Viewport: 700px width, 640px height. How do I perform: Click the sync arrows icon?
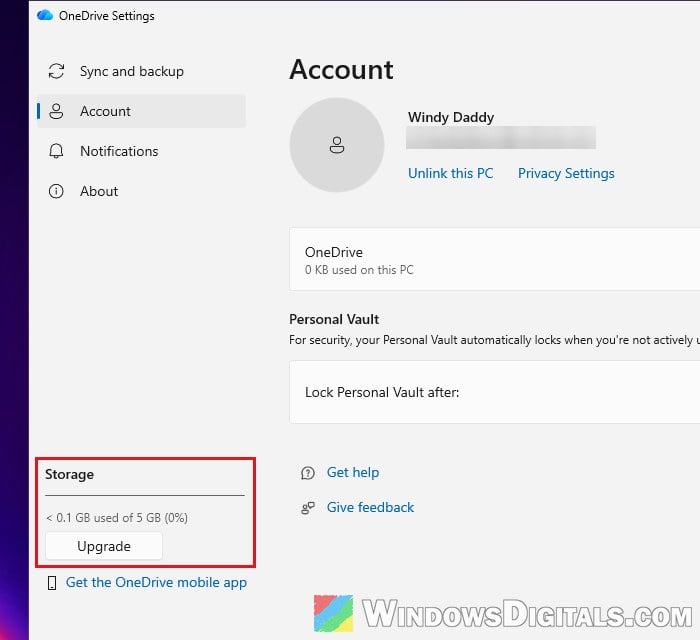point(56,71)
